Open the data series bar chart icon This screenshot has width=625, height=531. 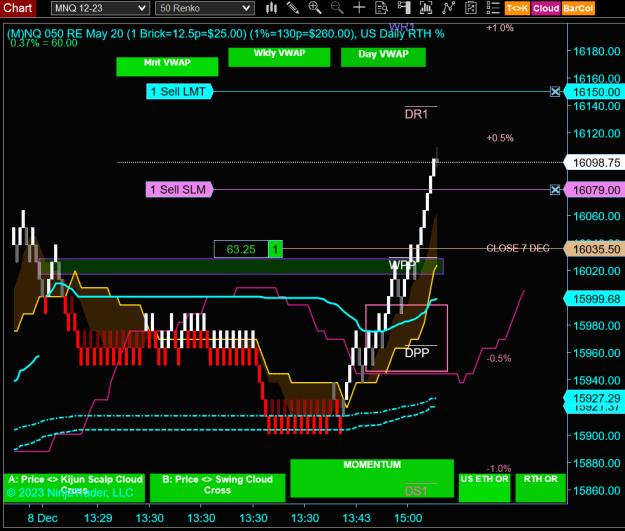[x=426, y=8]
